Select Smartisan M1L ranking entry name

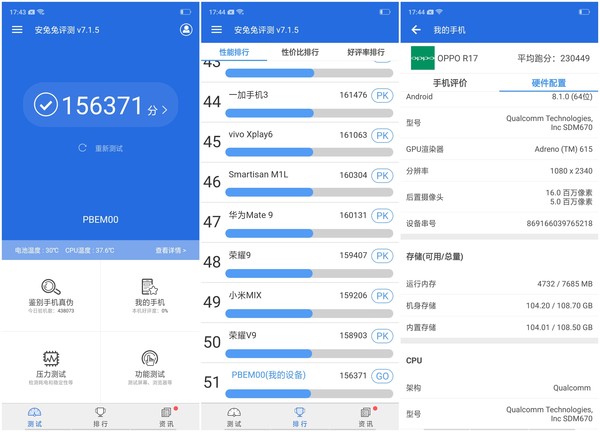click(x=258, y=174)
